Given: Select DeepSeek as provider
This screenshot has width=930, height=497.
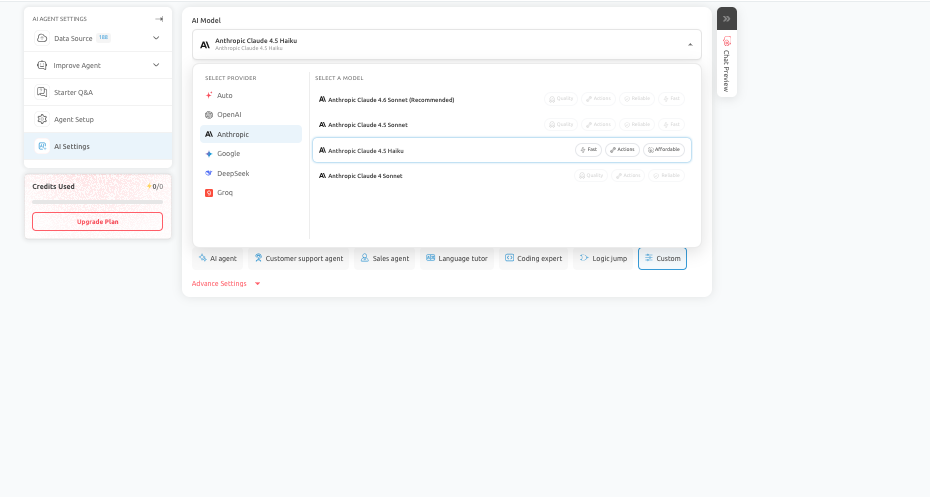Looking at the screenshot, I should (x=251, y=173).
